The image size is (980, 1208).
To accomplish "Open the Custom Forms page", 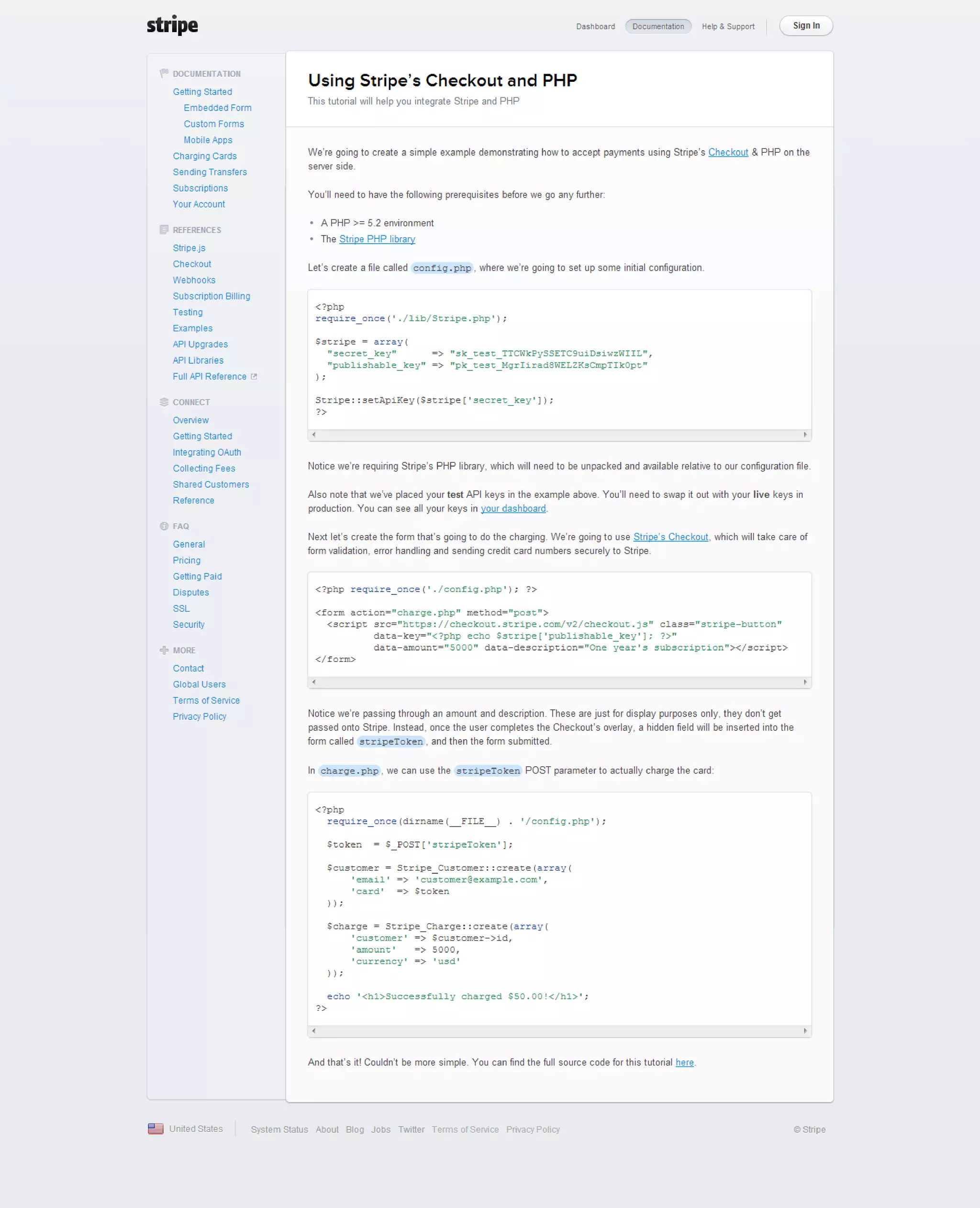I will pos(214,124).
